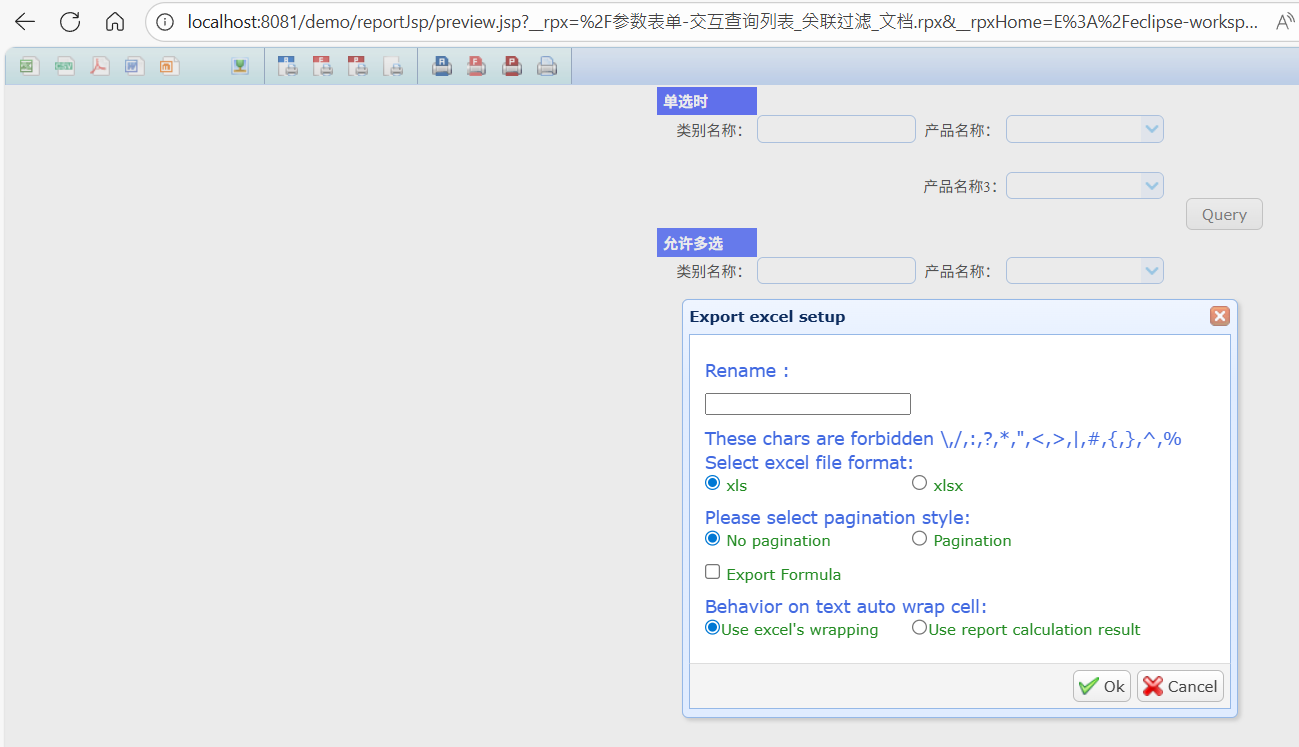
Task: Click the export to Excel toolbar icon
Action: click(x=29, y=67)
